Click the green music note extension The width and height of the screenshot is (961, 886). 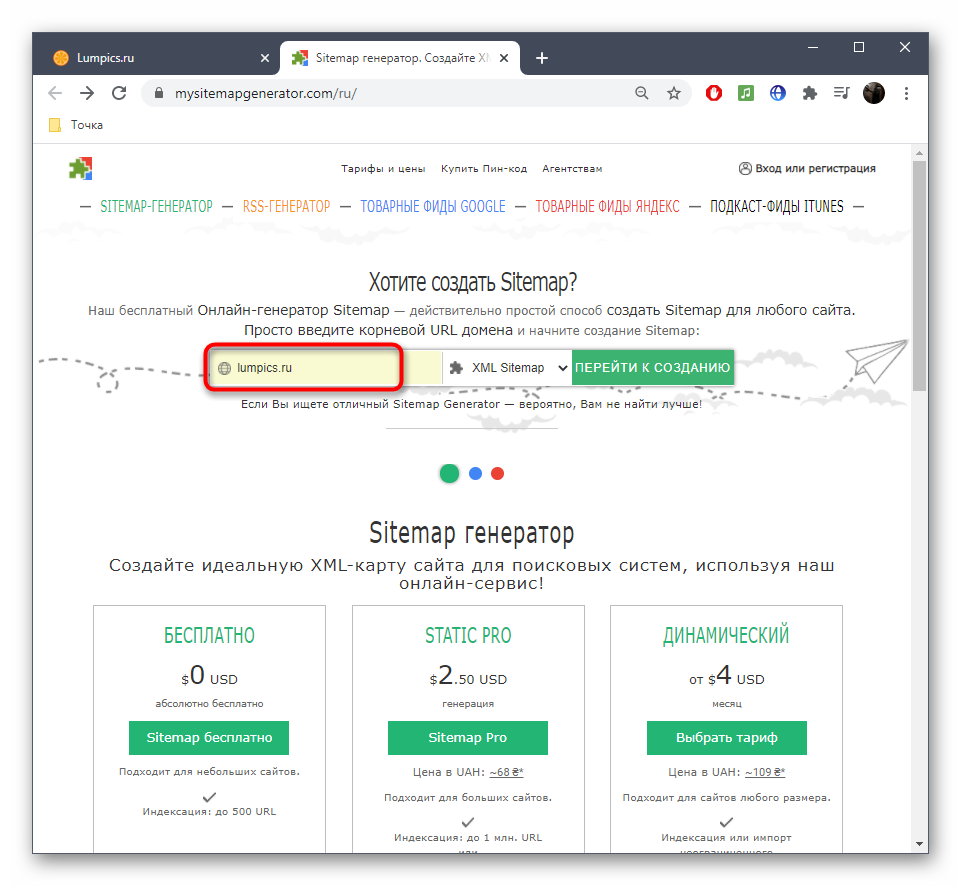coord(746,93)
